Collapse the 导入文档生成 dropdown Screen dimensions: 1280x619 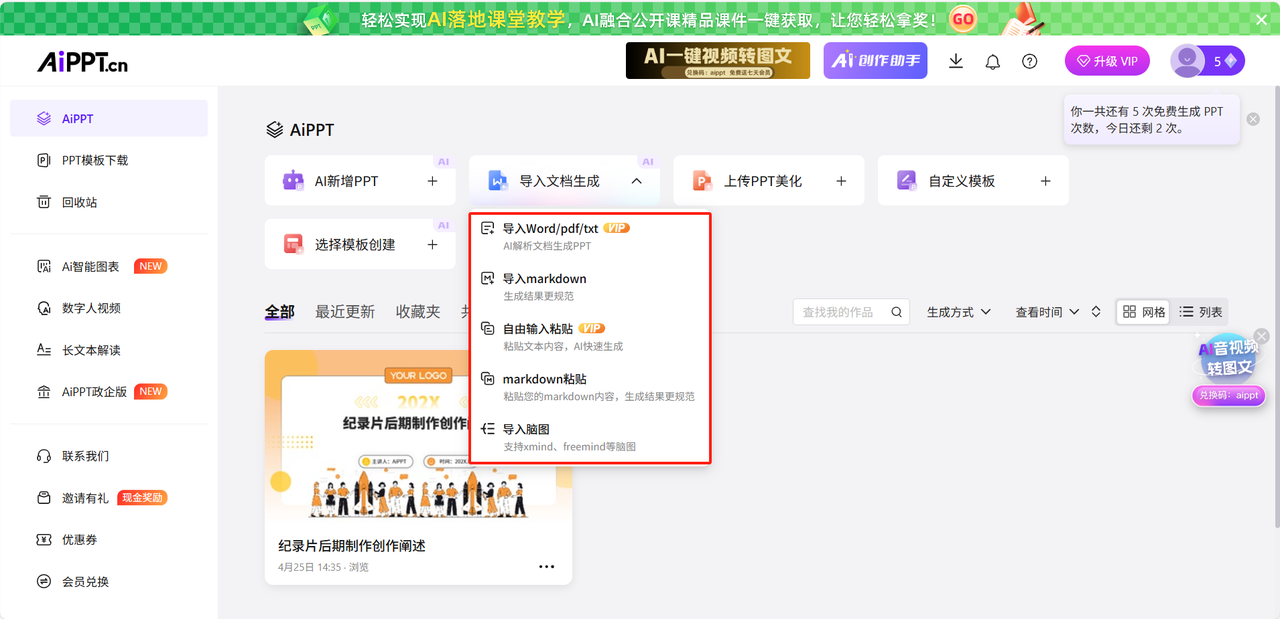(636, 181)
